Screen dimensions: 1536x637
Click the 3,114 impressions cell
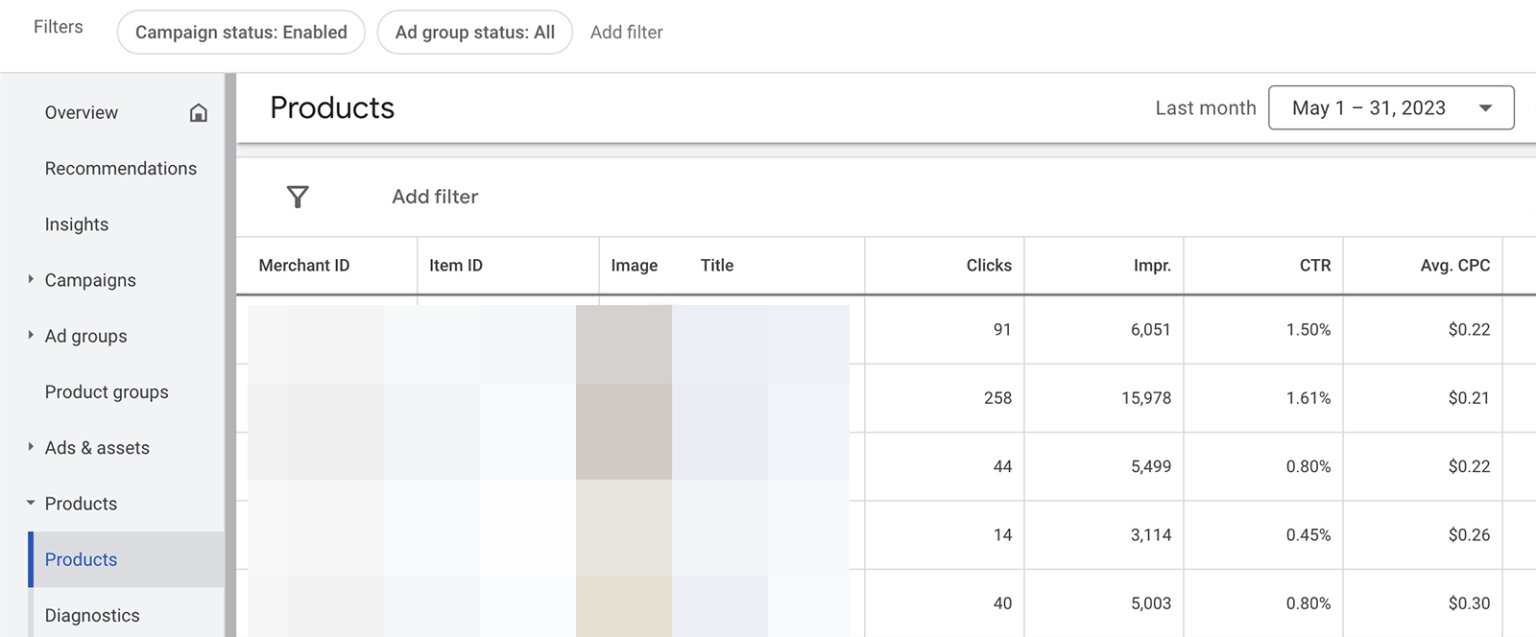1104,535
